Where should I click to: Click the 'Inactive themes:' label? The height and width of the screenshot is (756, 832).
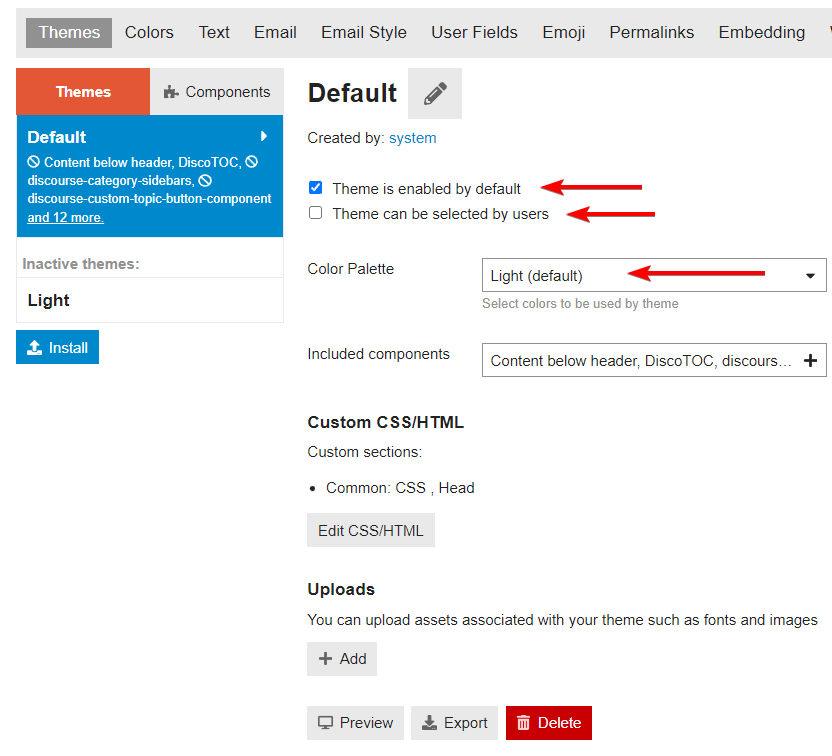coord(81,264)
